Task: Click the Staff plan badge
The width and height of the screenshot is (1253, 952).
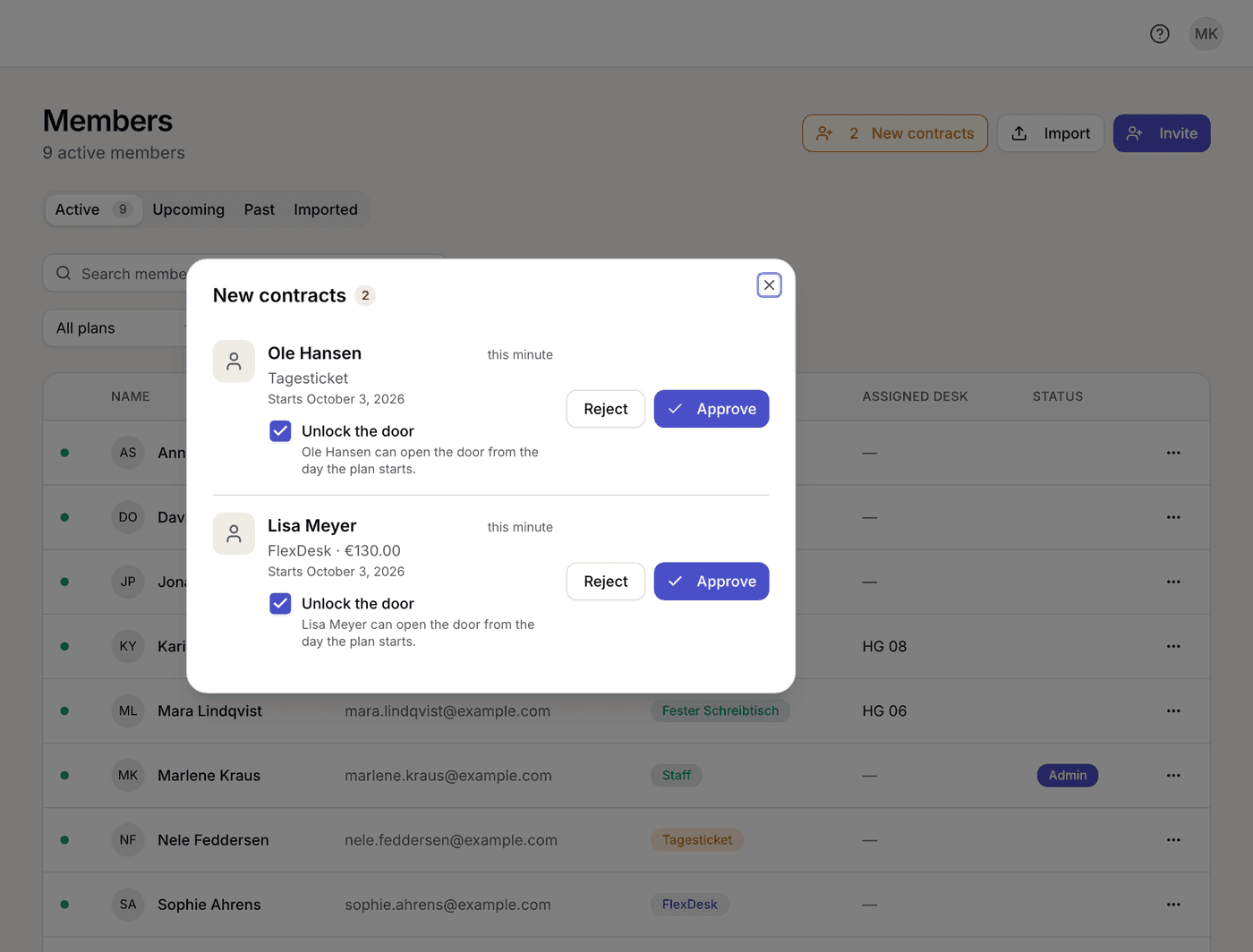Action: click(677, 776)
